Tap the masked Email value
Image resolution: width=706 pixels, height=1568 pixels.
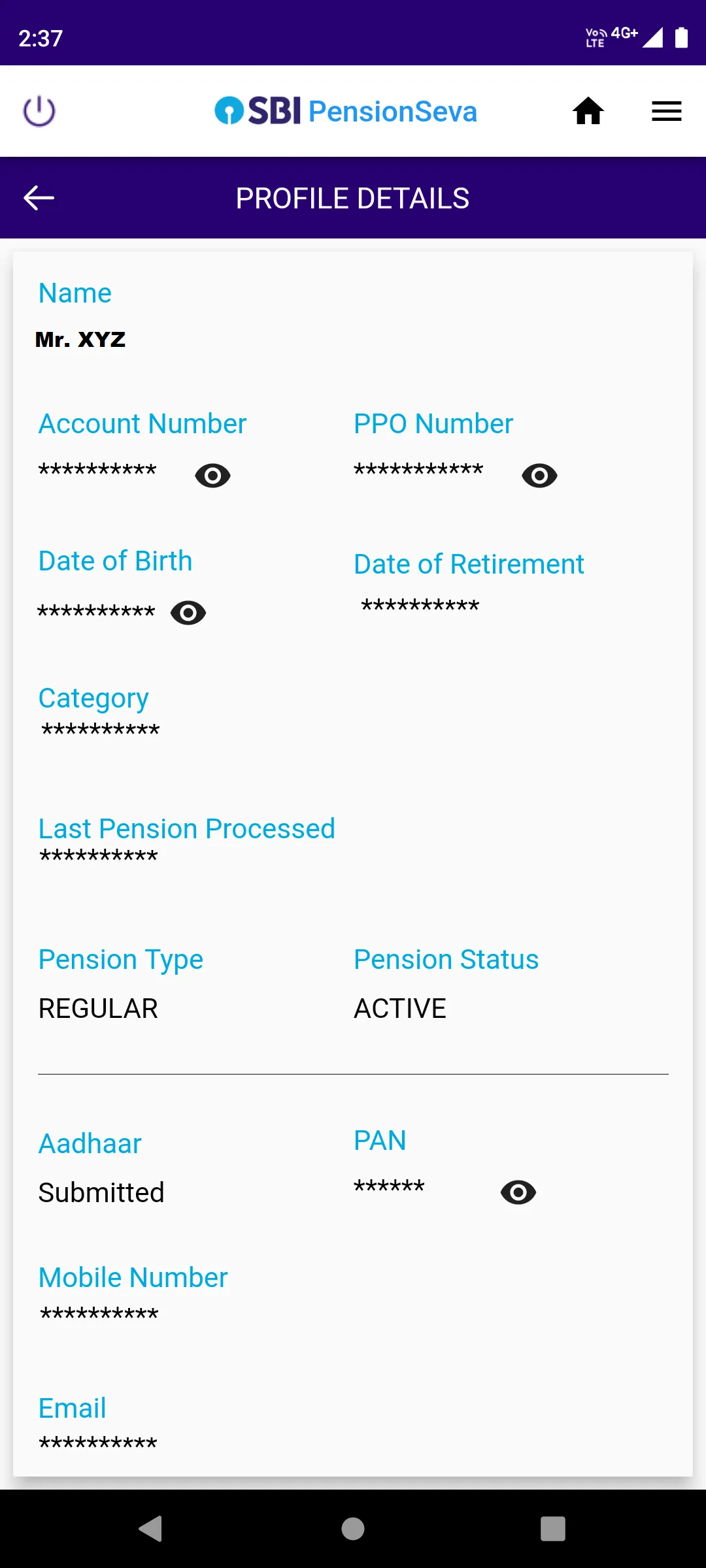98,1443
